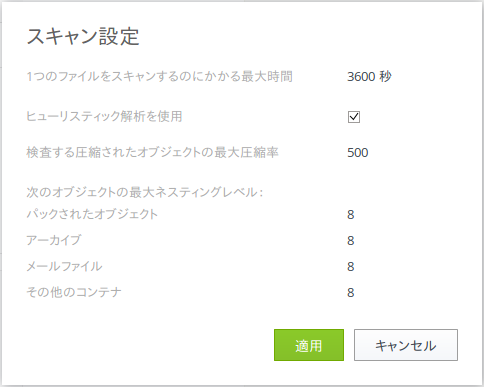
Task: Click the 1つのファイルをスキャンするのにかかる最大時間 label
Action: pyautogui.click(x=159, y=77)
